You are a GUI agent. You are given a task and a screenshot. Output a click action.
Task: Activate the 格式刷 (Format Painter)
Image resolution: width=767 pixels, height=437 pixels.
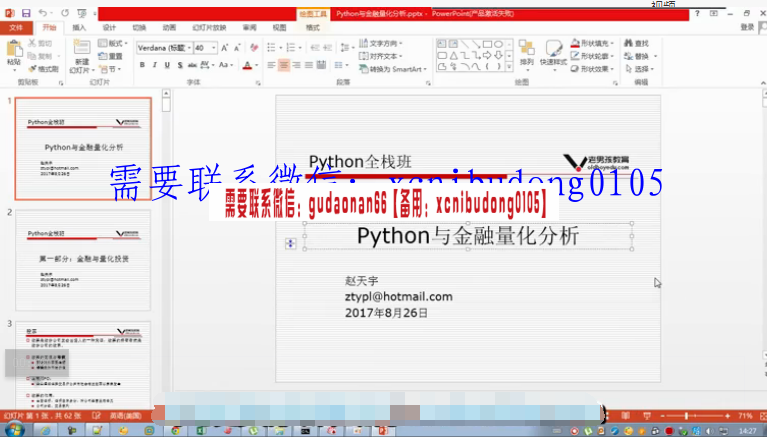click(43, 69)
